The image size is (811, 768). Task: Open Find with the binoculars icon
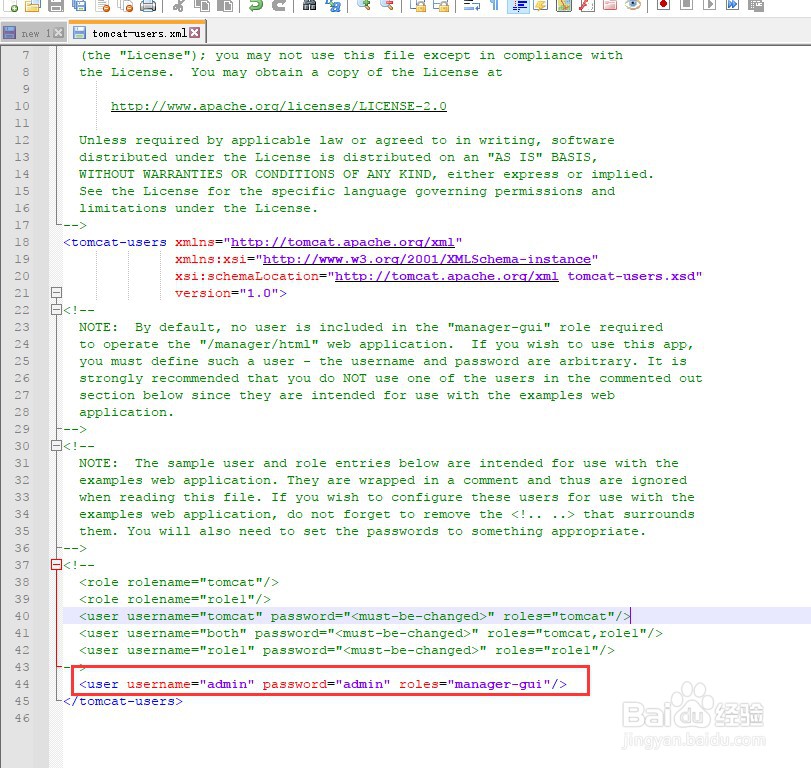pyautogui.click(x=309, y=5)
